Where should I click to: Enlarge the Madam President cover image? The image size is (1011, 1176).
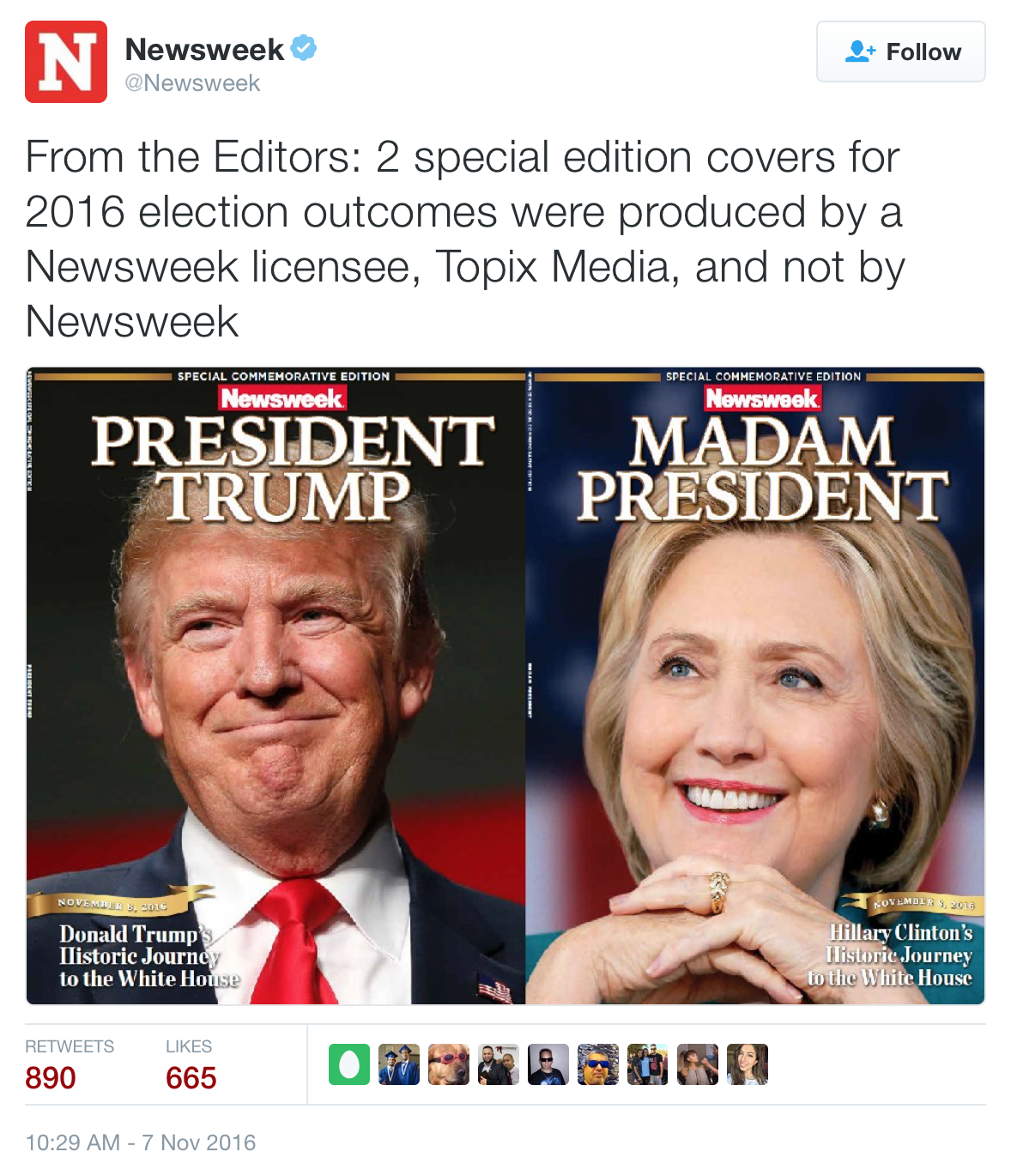click(x=755, y=686)
